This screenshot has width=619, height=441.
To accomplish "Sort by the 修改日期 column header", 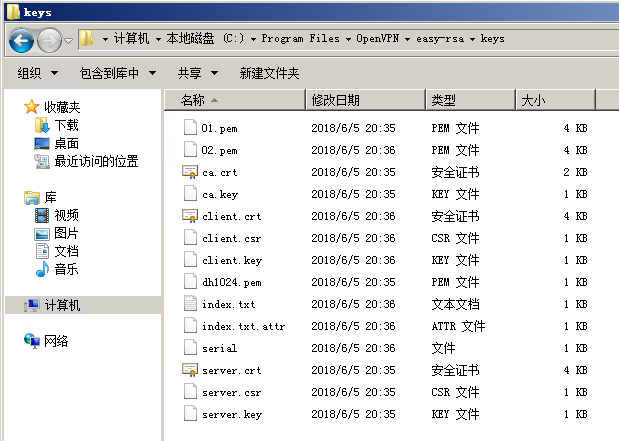I will tap(366, 100).
